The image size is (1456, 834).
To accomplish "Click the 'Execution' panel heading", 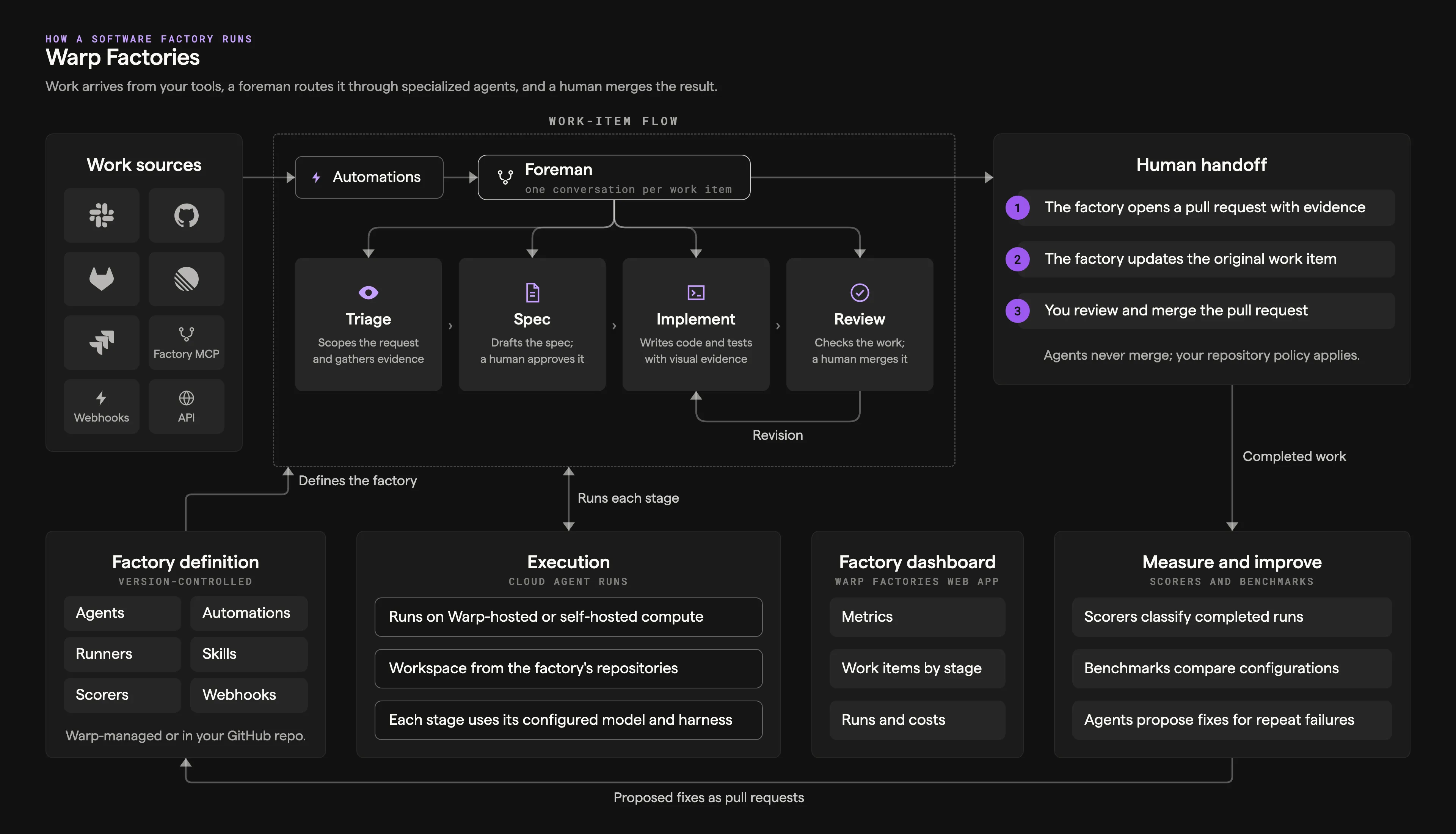I will click(x=568, y=562).
